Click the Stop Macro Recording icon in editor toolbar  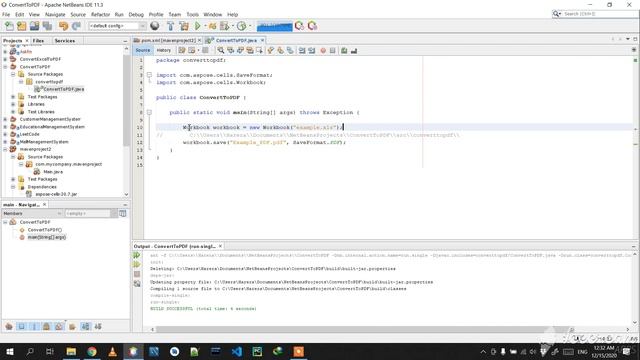coord(333,51)
